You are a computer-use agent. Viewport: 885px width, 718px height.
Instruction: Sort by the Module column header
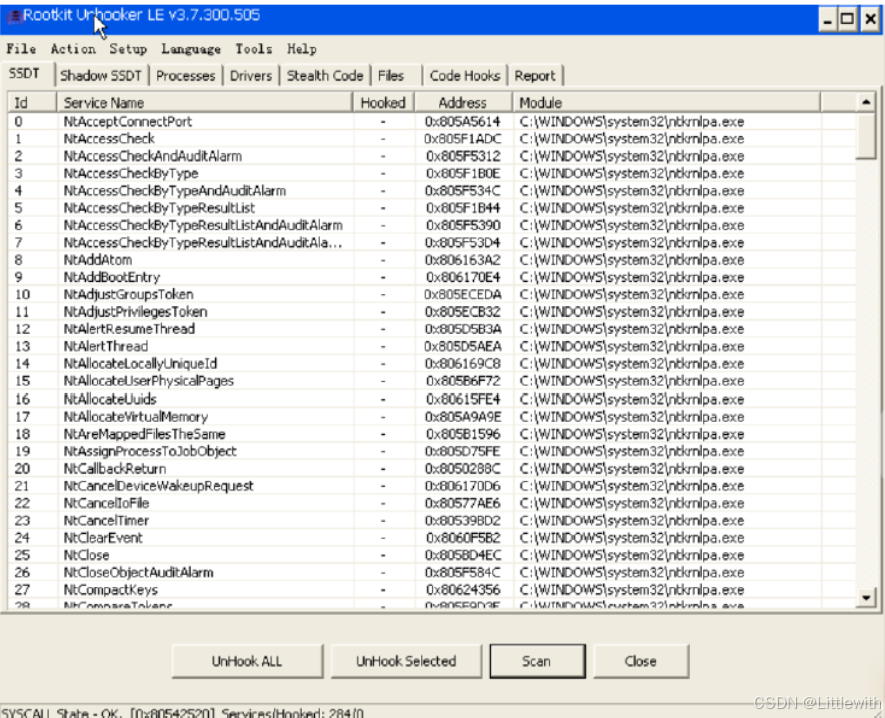click(666, 103)
